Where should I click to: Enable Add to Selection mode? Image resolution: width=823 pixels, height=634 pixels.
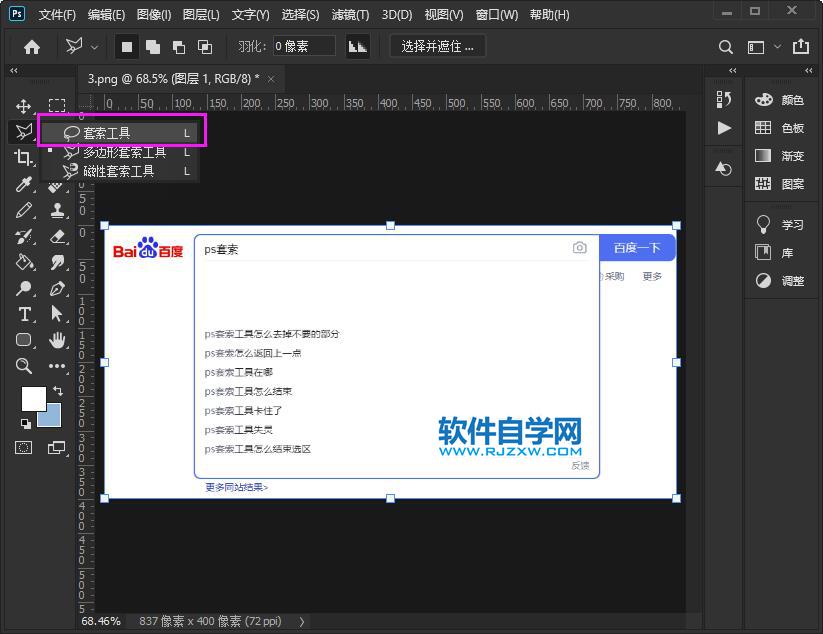click(153, 46)
